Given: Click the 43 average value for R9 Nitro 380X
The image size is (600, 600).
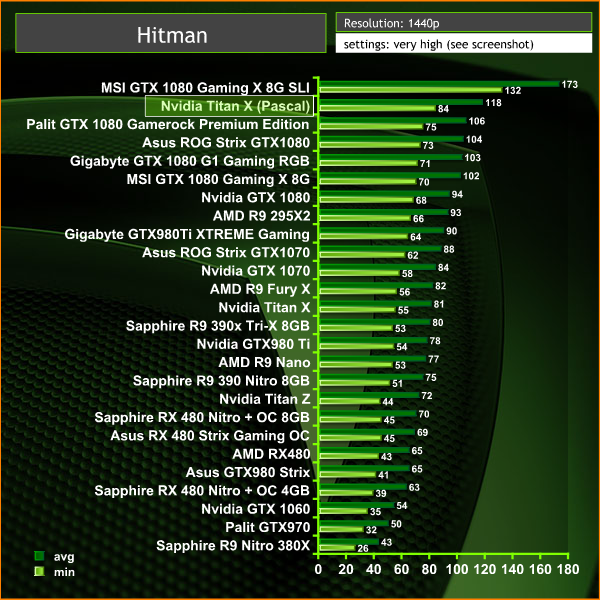Looking at the screenshot, I should click(386, 543).
